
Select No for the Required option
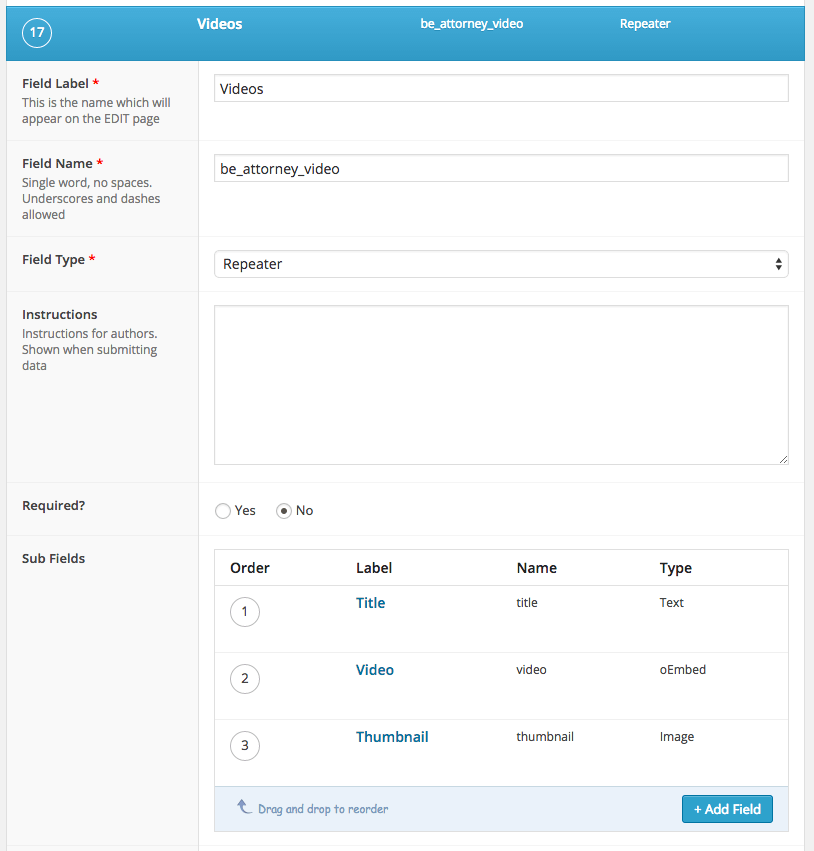284,511
